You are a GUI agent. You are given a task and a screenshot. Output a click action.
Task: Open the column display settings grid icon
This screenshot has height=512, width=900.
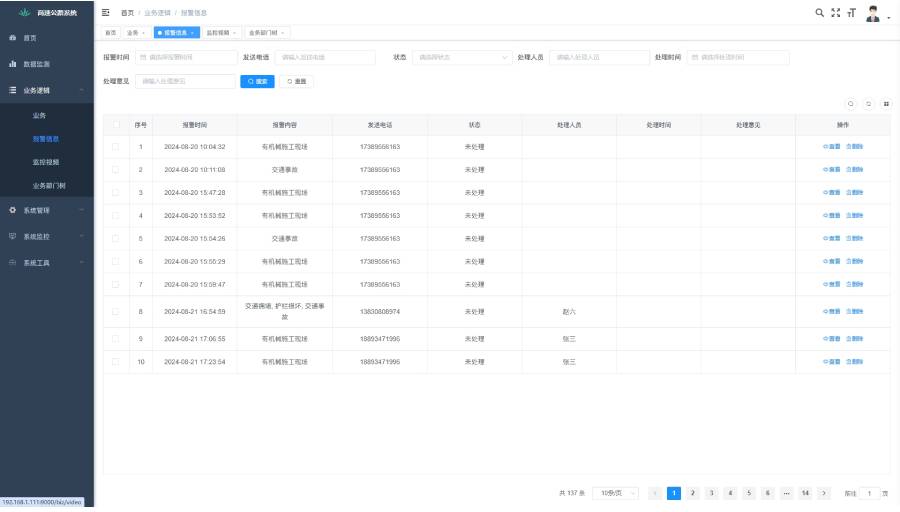(886, 104)
